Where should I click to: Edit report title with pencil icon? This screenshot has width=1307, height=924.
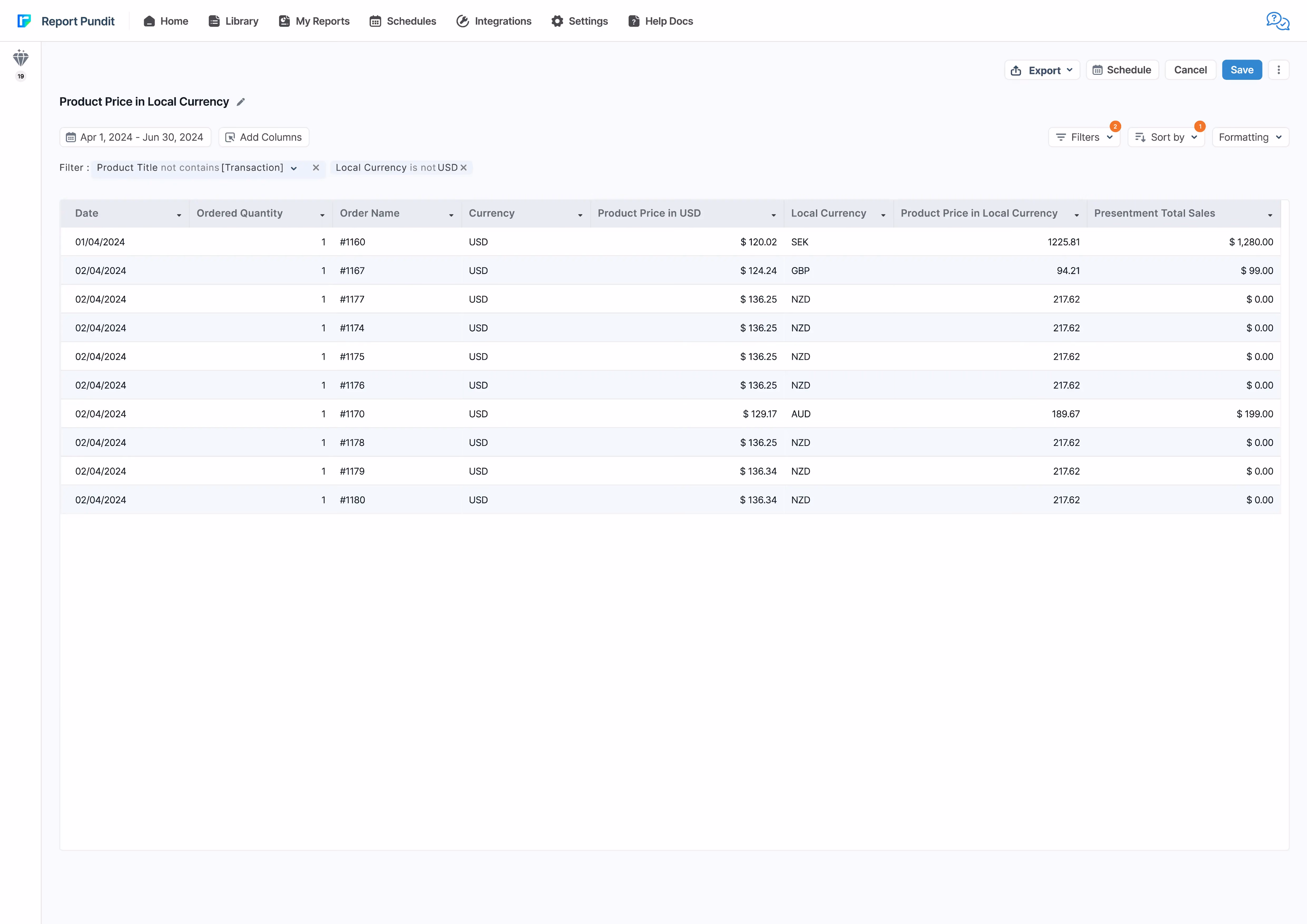241,102
